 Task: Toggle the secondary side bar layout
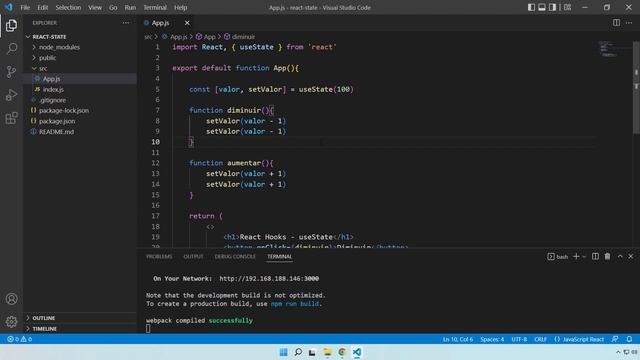tap(552, 7)
